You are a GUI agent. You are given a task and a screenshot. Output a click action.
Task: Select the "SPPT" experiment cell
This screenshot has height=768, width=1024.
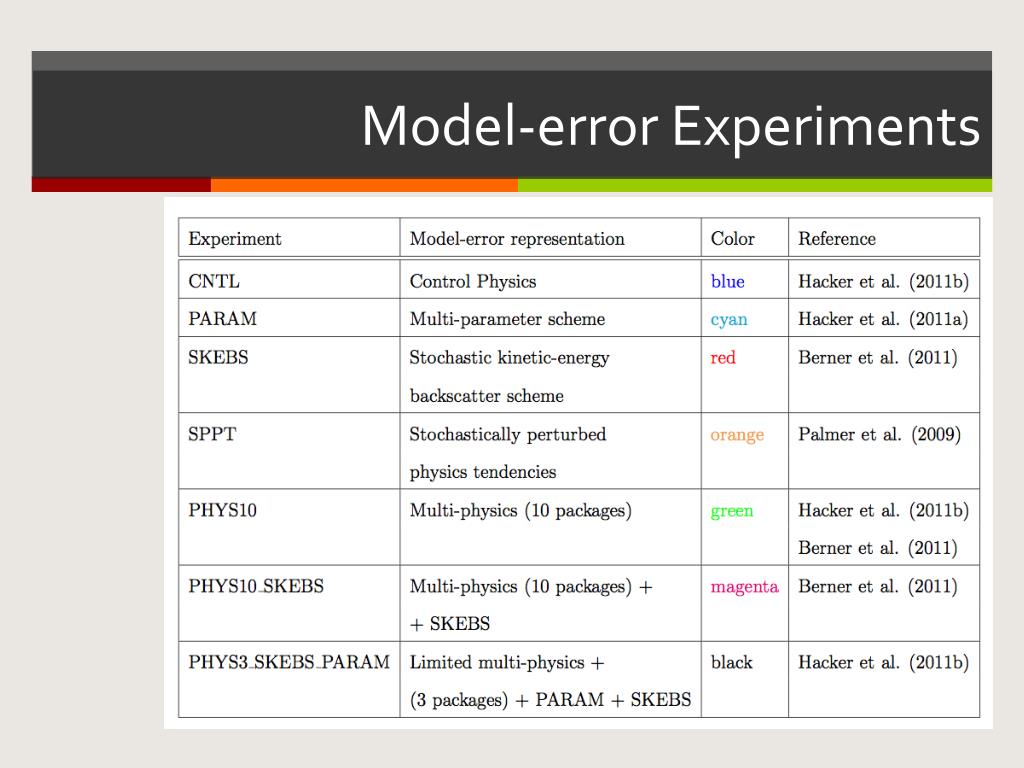(x=212, y=434)
